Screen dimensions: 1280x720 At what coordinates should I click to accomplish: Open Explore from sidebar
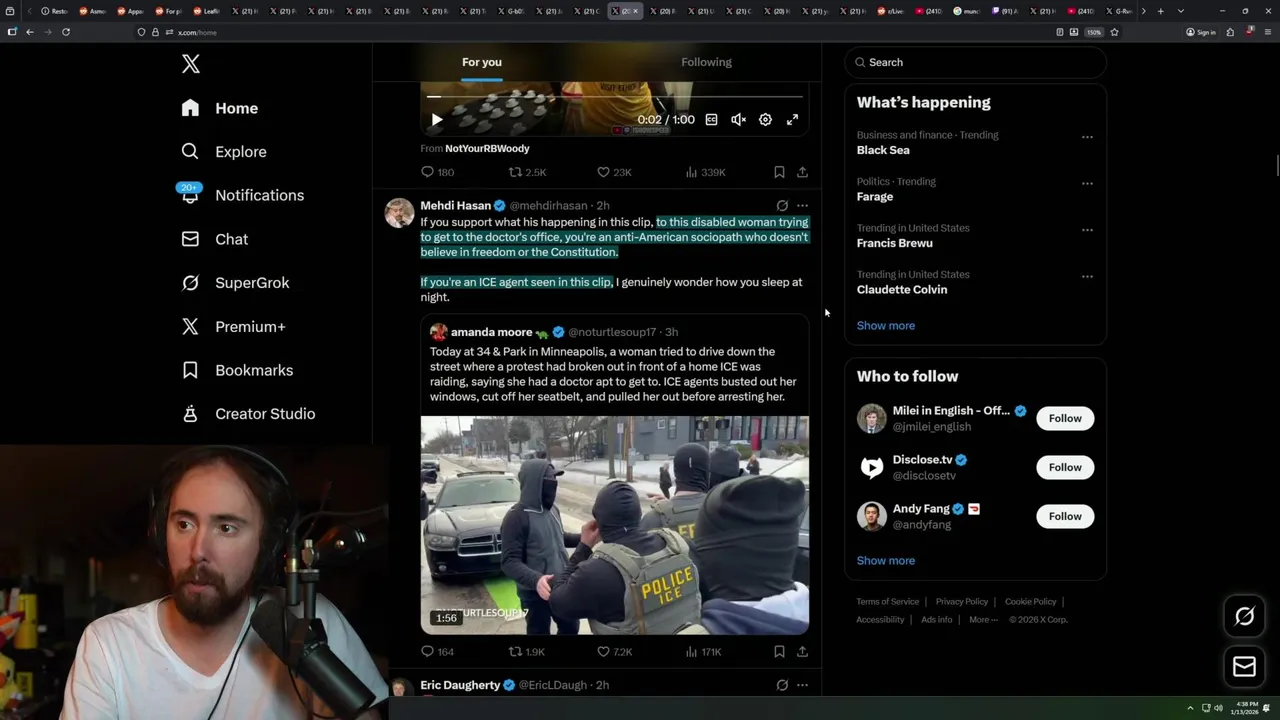click(x=224, y=152)
